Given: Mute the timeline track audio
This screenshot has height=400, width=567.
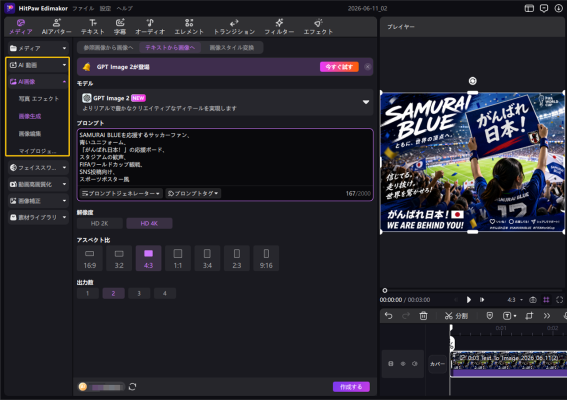Looking at the screenshot, I should point(415,364).
